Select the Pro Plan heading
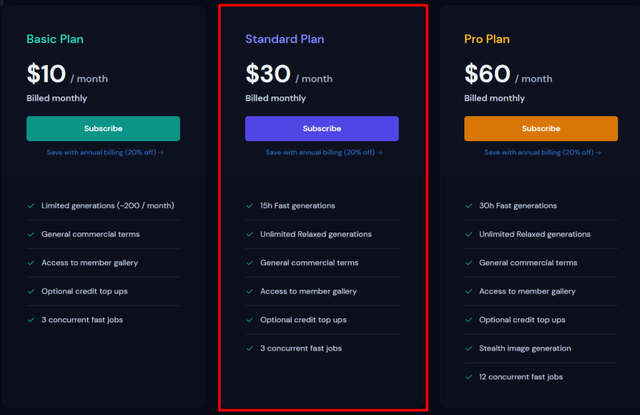Viewport: 640px width, 415px height. pyautogui.click(x=487, y=40)
